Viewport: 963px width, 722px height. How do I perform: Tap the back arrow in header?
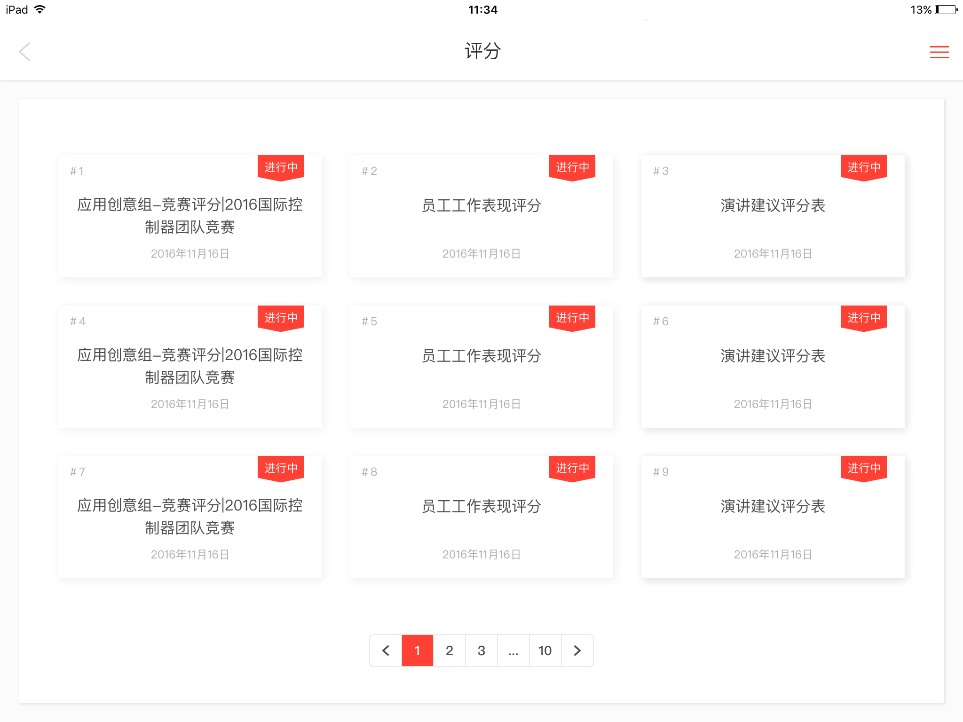tap(25, 52)
